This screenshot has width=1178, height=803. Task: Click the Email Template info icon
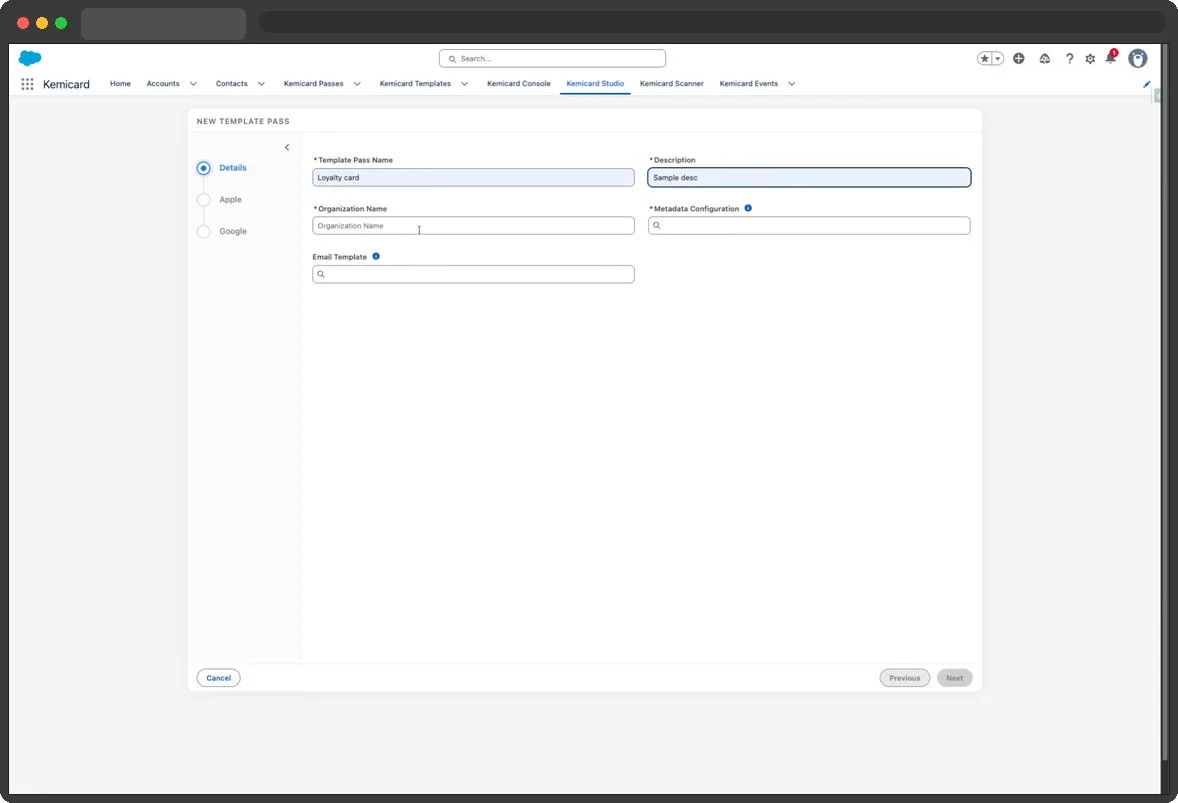(x=376, y=256)
